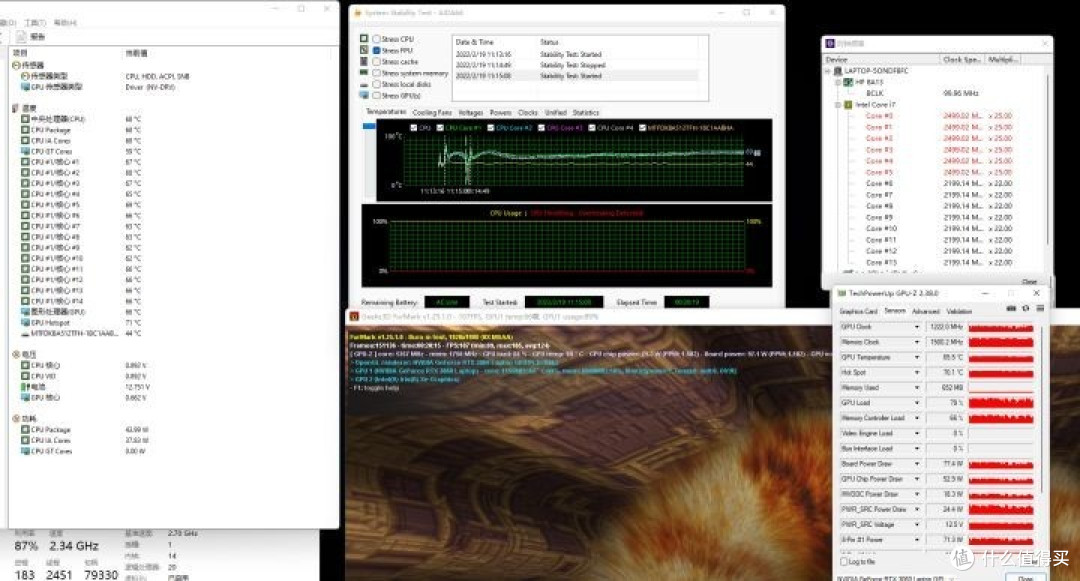Click the temperature section thermometer icon

click(x=17, y=108)
